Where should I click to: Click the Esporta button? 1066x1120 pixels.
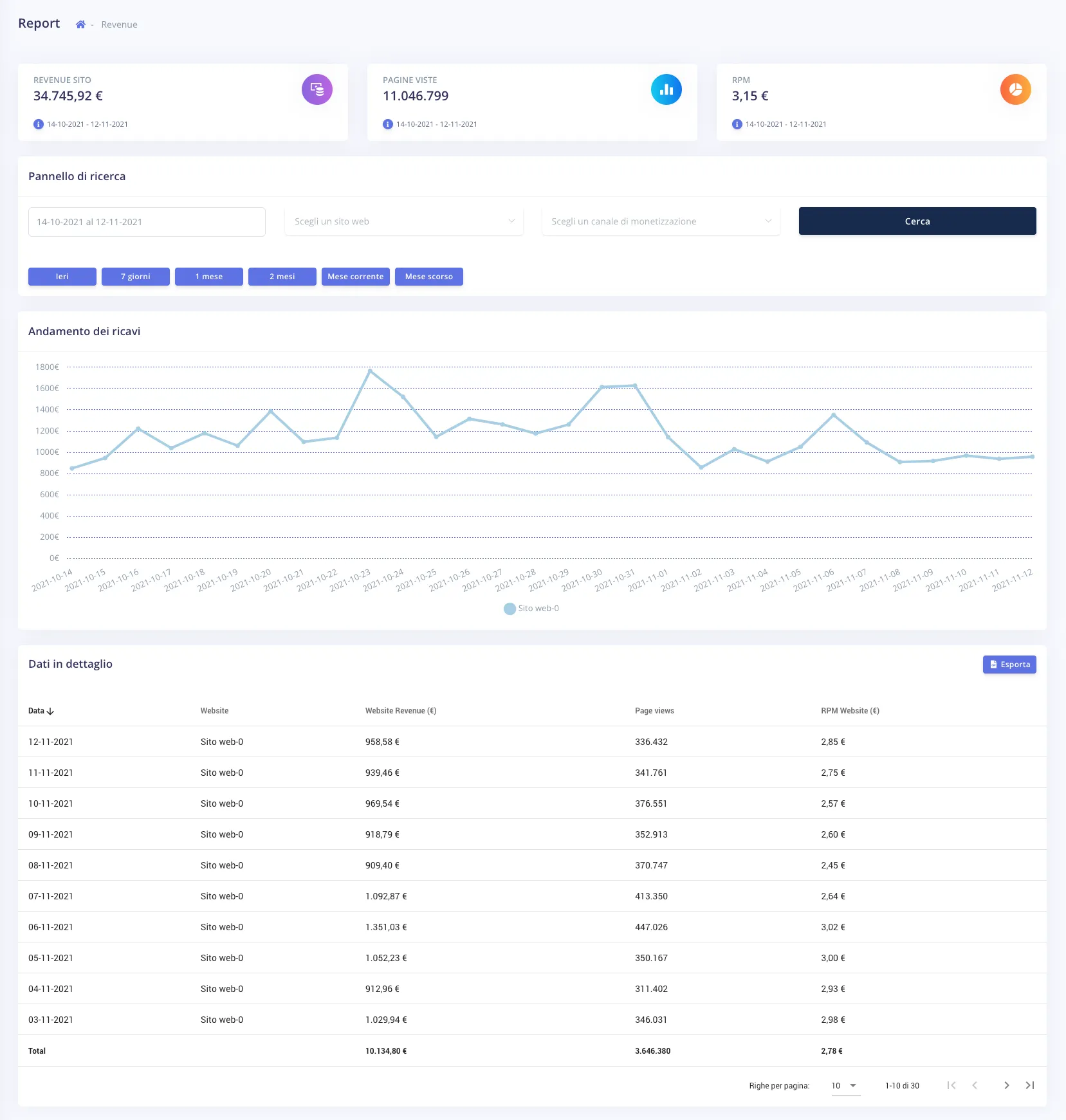[1009, 665]
